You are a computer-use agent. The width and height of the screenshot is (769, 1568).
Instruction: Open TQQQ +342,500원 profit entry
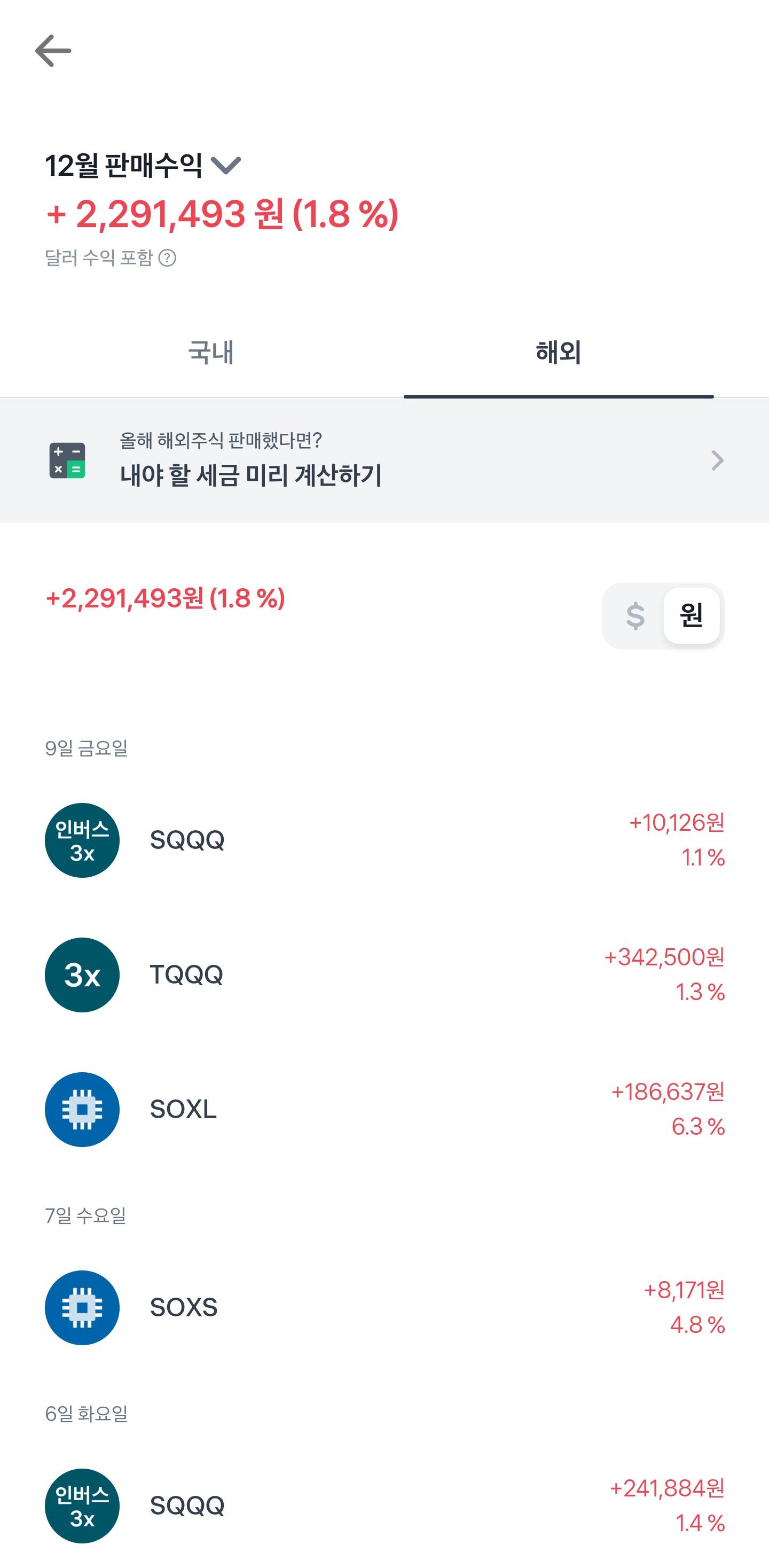pyautogui.click(x=664, y=957)
